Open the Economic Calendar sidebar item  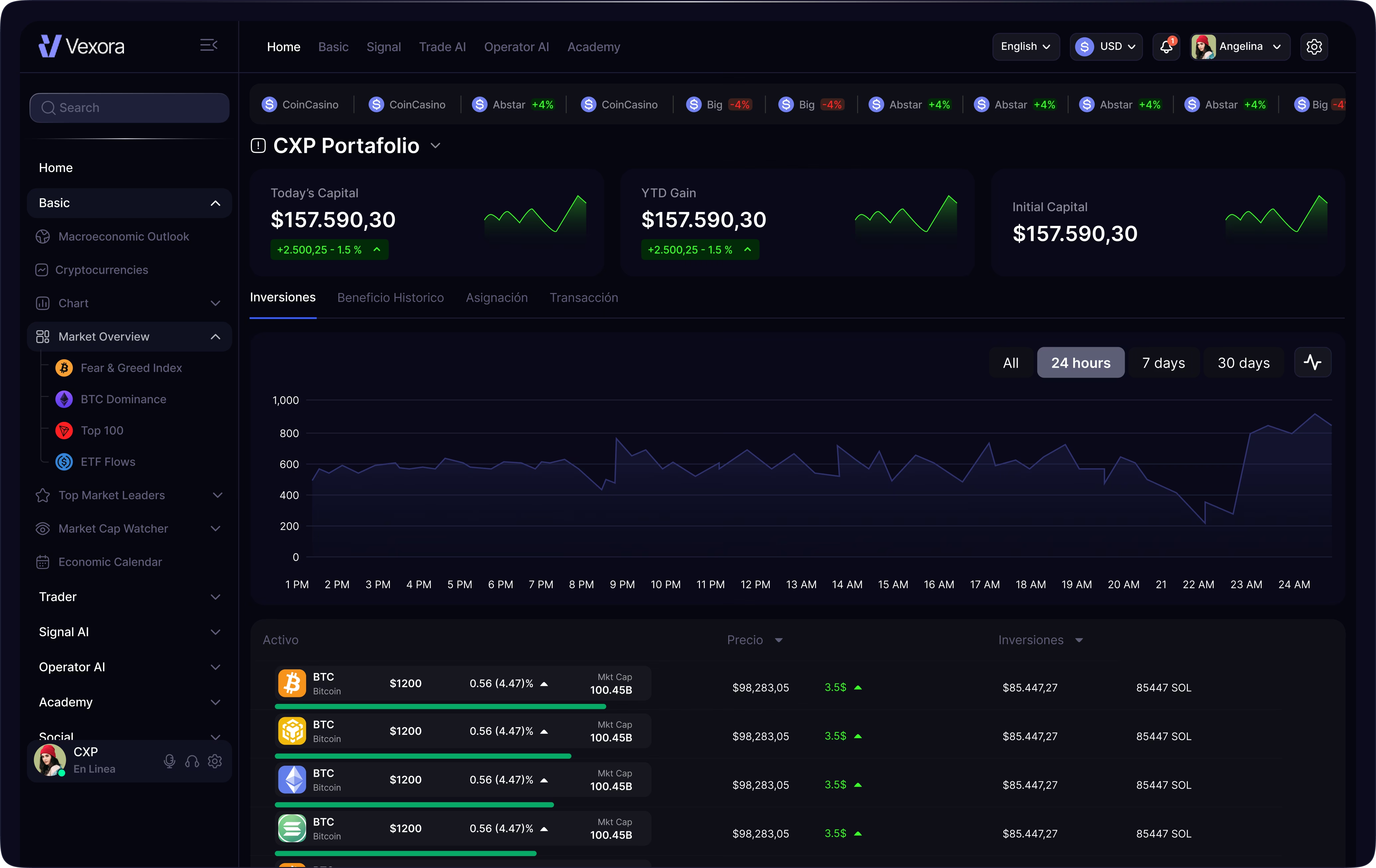[x=110, y=562]
